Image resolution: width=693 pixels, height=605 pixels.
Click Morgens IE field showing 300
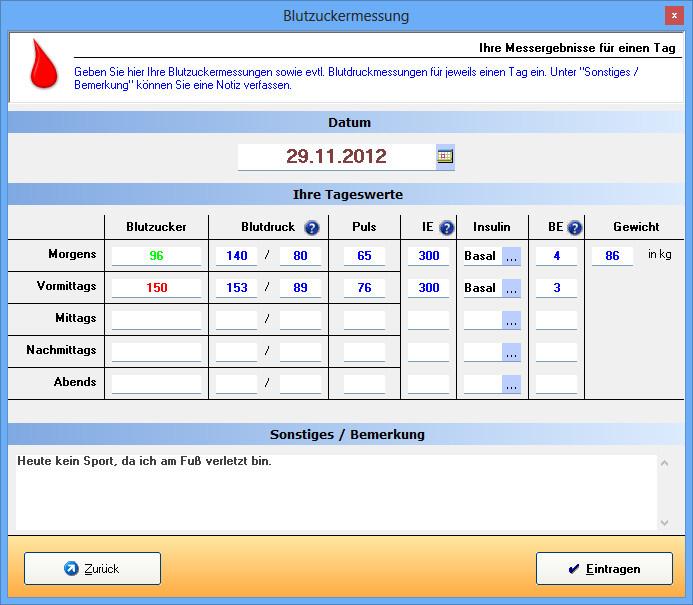pyautogui.click(x=429, y=256)
